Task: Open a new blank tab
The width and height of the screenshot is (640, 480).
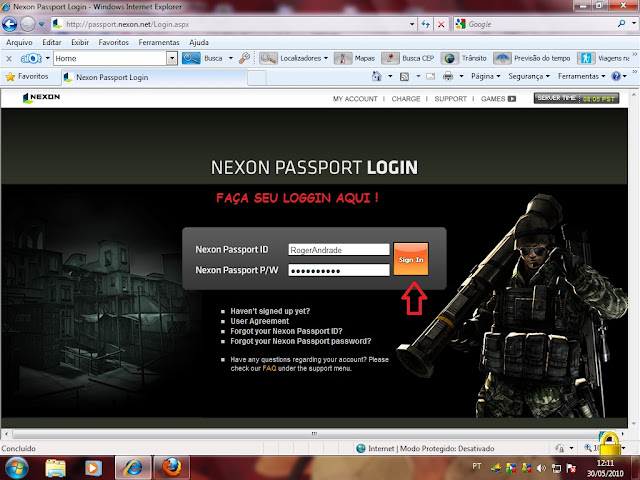Action: 257,78
